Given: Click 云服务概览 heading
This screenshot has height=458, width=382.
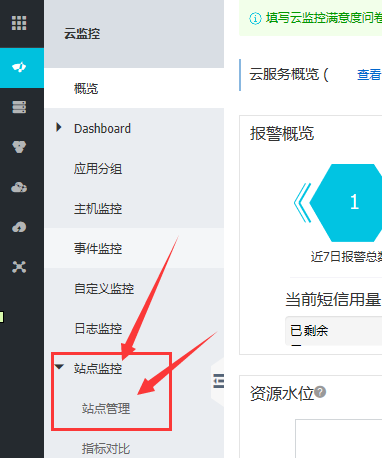Looking at the screenshot, I should tap(284, 75).
